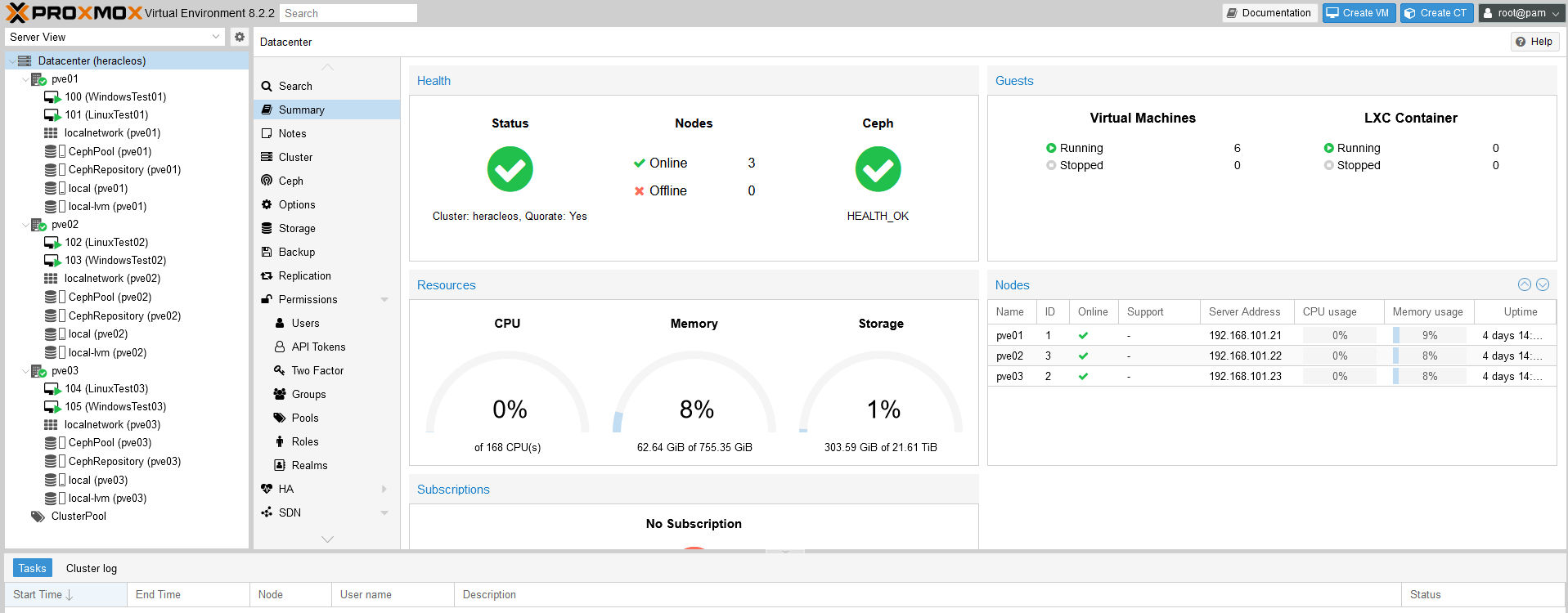The image size is (1568, 613).
Task: Click the gear icon beside Server View
Action: [239, 37]
